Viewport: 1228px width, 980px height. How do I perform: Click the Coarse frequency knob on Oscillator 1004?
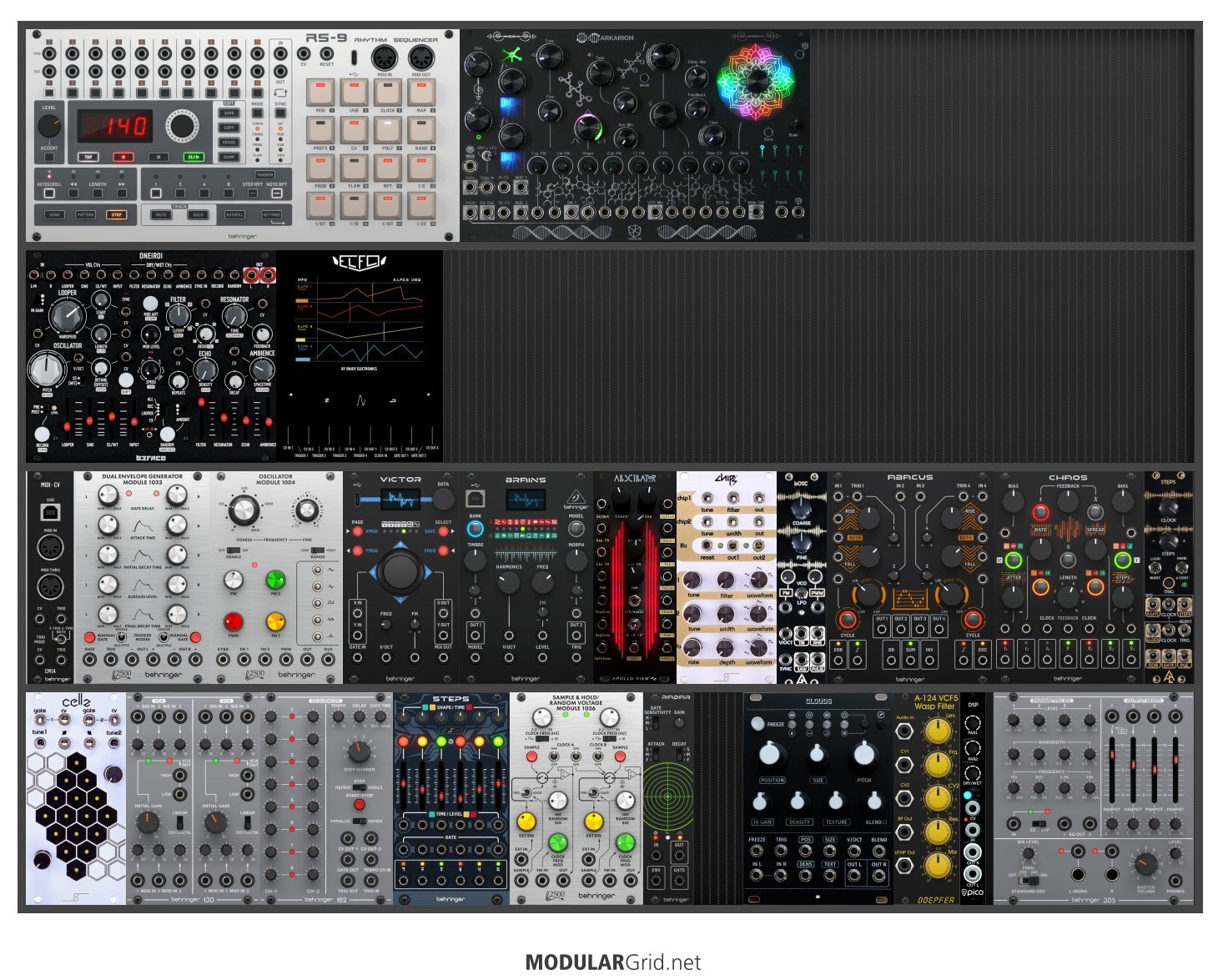[x=244, y=510]
